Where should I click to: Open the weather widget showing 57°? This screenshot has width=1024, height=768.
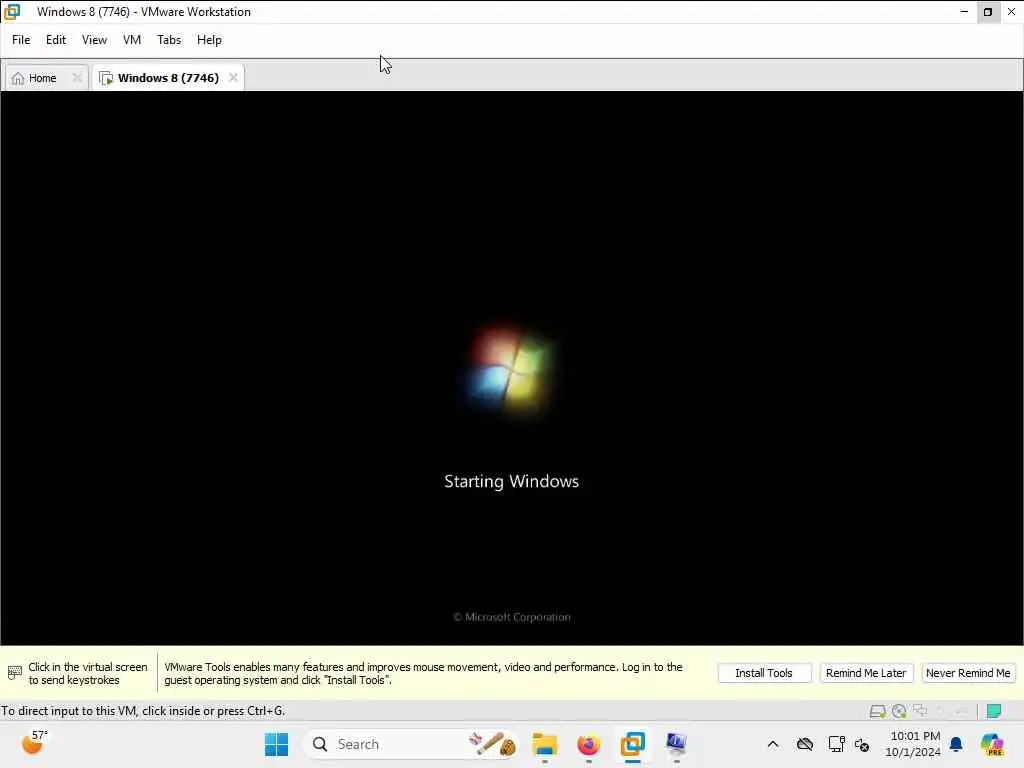pyautogui.click(x=34, y=743)
